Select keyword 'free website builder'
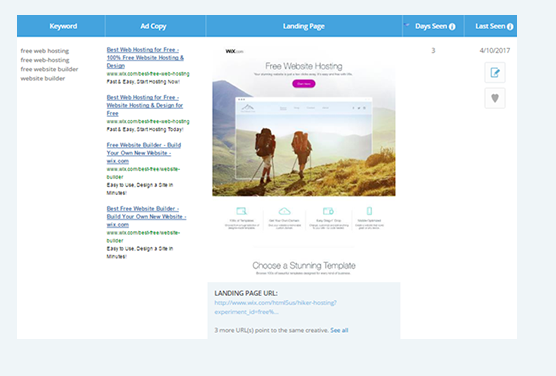556x376 pixels. tap(49, 69)
